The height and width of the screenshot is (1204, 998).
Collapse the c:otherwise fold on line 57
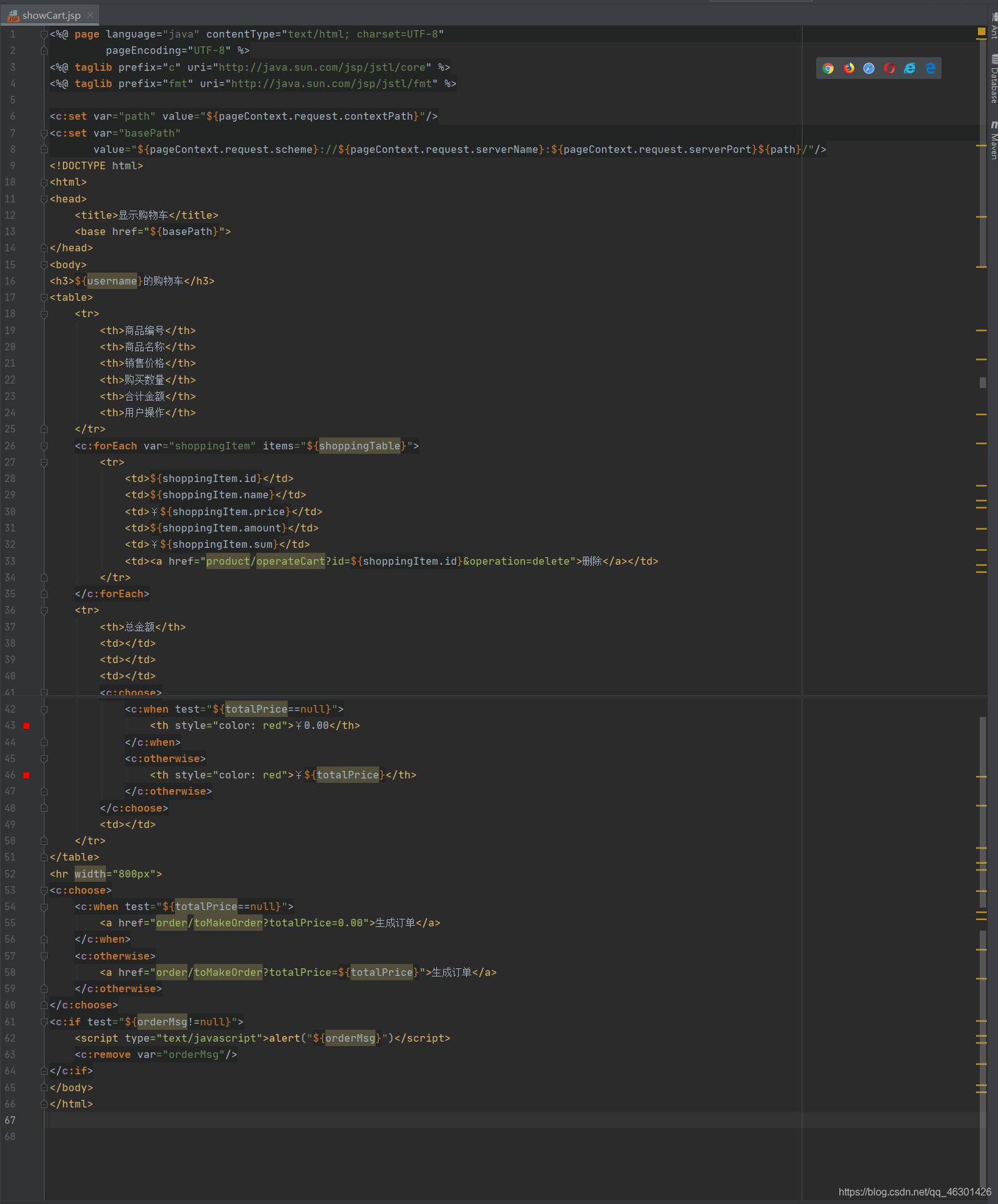[x=44, y=956]
